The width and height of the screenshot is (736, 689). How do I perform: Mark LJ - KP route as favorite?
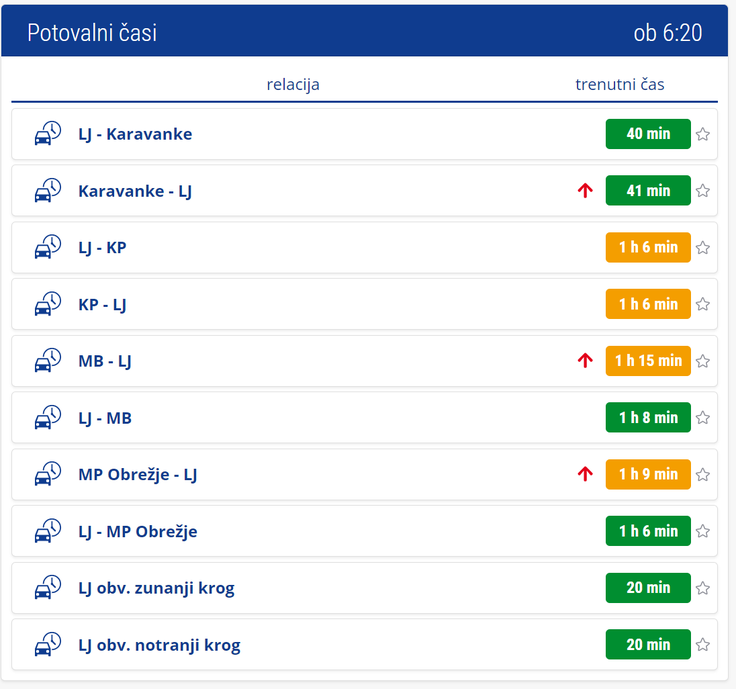703,247
